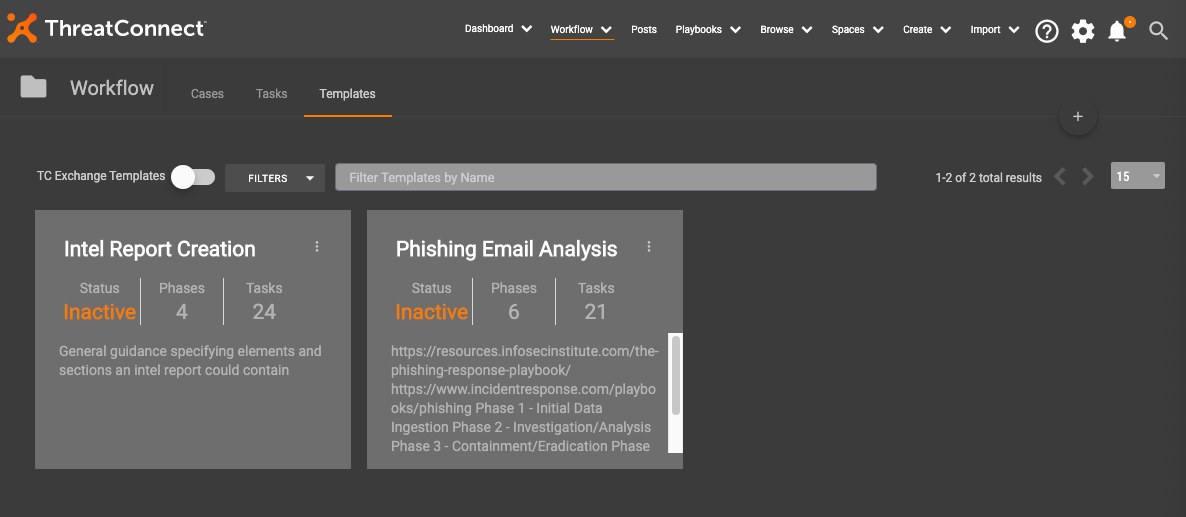Select the Templates tab

click(x=347, y=94)
